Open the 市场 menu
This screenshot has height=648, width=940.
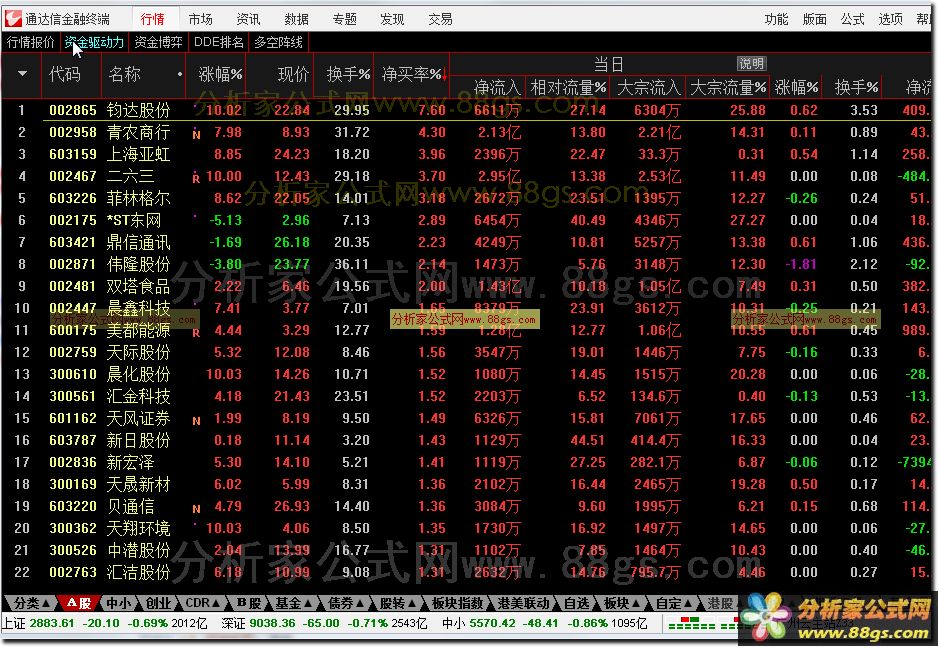pyautogui.click(x=200, y=19)
